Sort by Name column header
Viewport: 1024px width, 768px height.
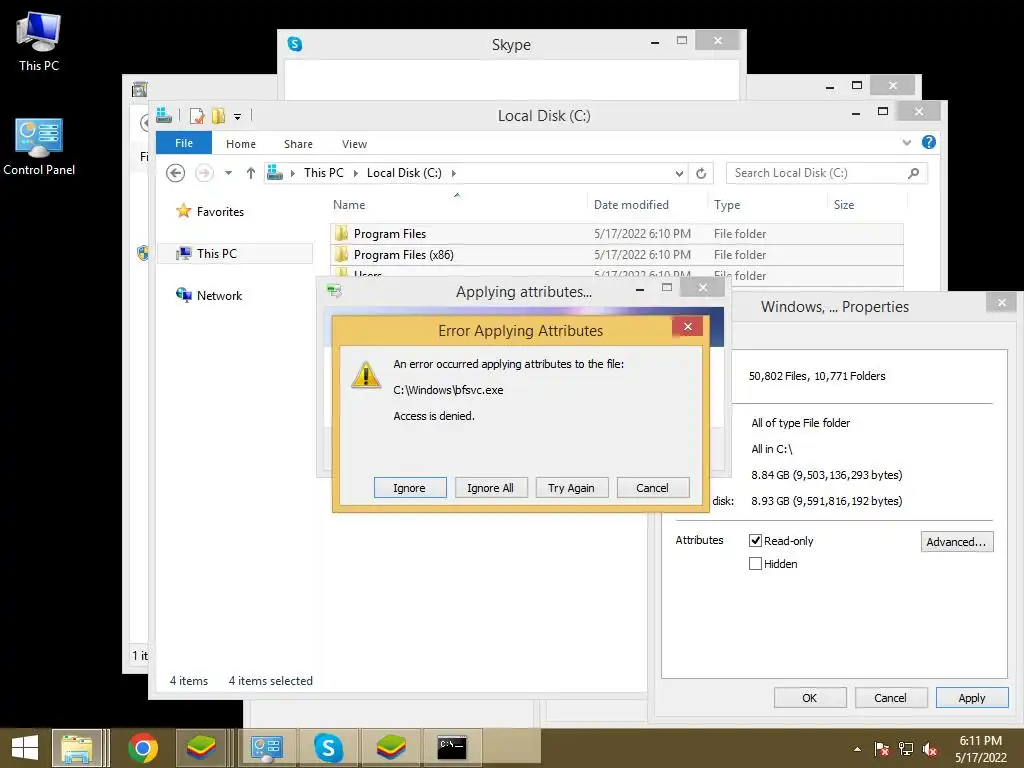pyautogui.click(x=349, y=204)
